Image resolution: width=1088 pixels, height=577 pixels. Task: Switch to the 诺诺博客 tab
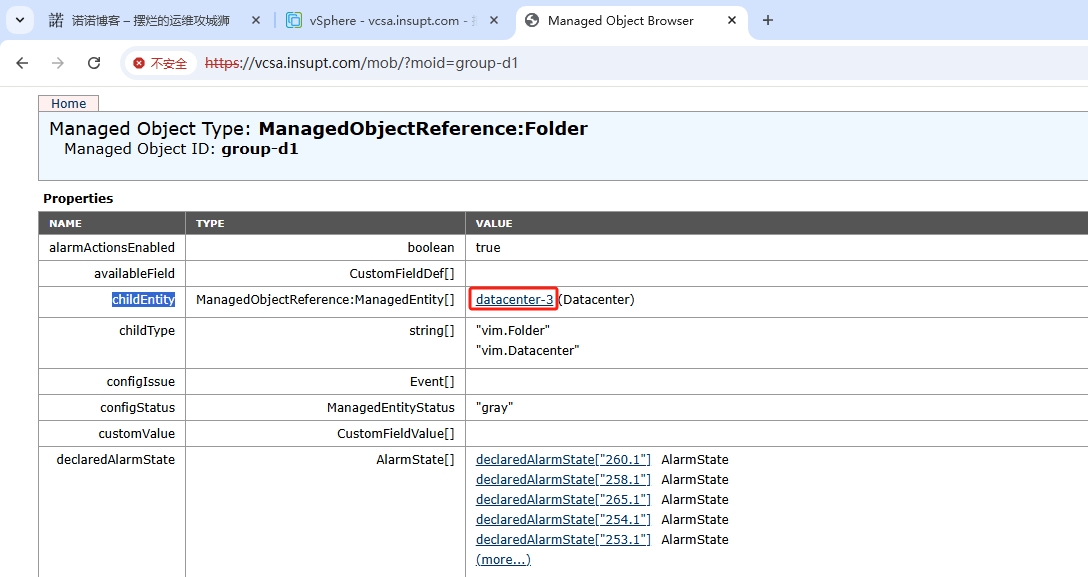click(150, 20)
